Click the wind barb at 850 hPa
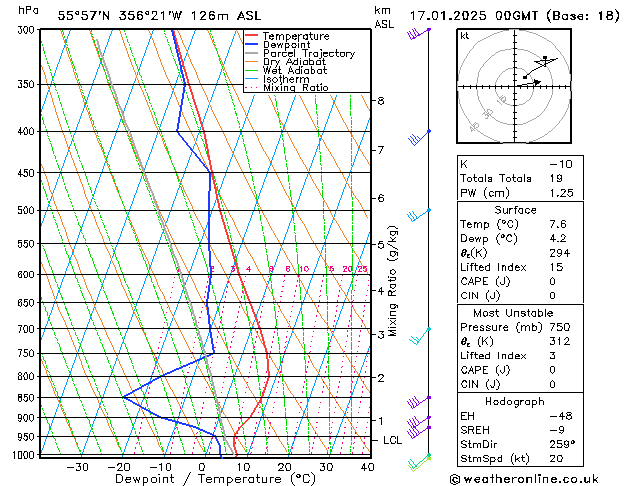 [419, 402]
